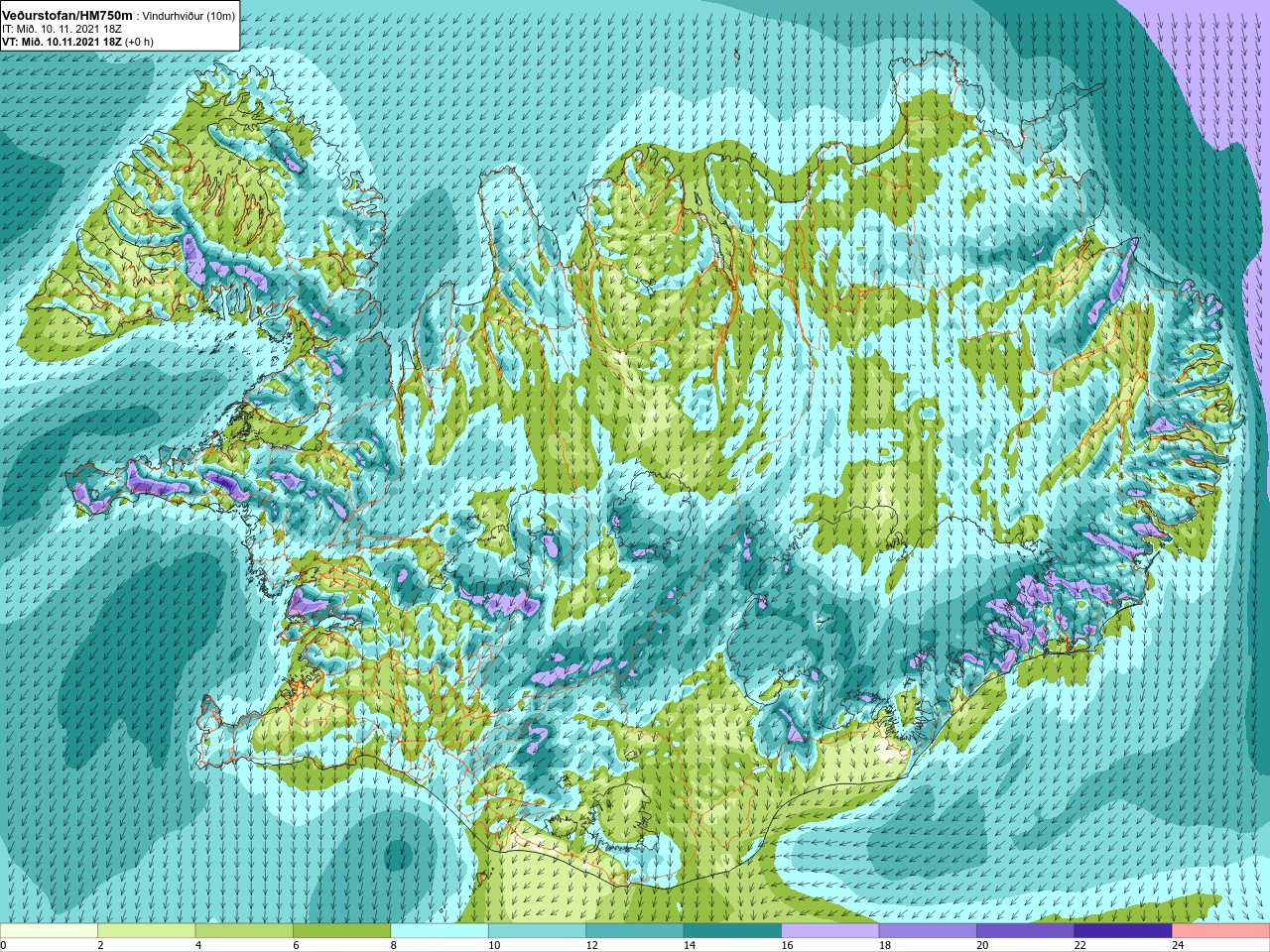Click the legend tick label '8'
Image resolution: width=1270 pixels, height=952 pixels.
click(393, 945)
